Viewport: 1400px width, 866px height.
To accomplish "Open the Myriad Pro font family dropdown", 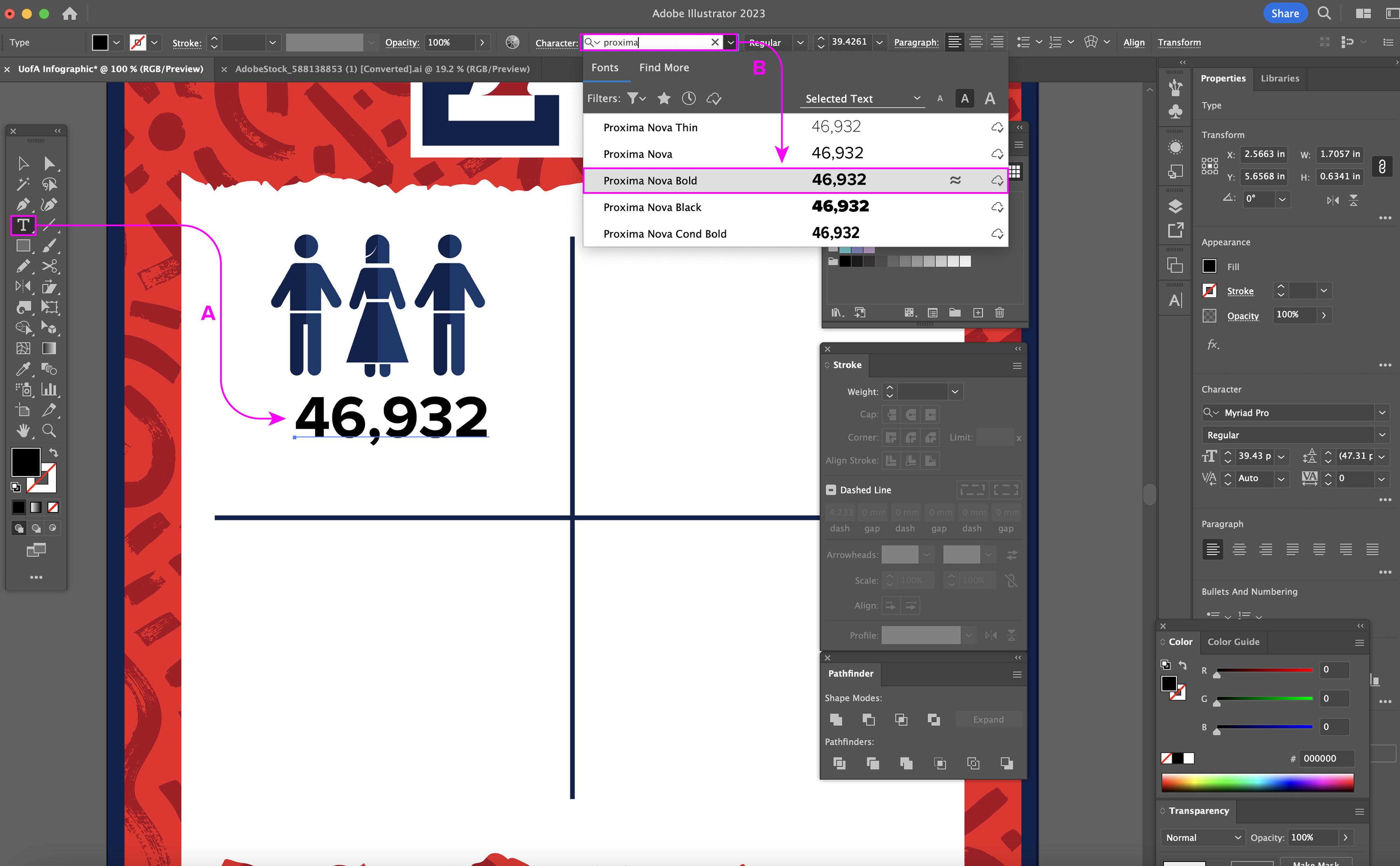I will pyautogui.click(x=1382, y=413).
